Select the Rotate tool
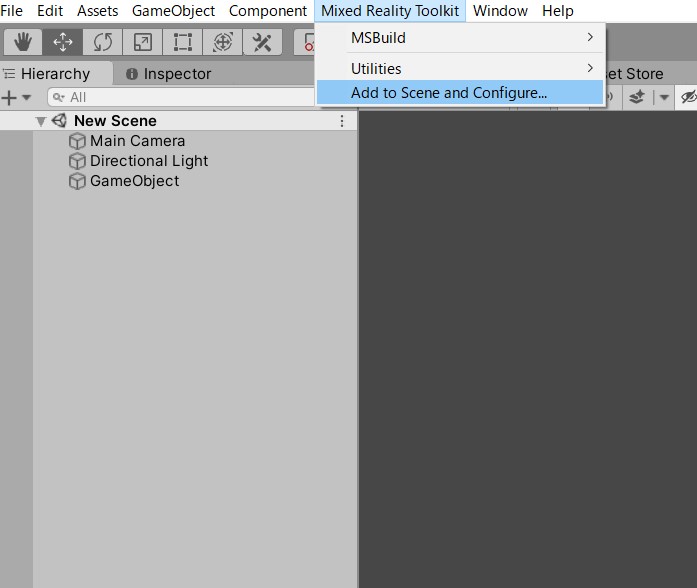 click(103, 42)
